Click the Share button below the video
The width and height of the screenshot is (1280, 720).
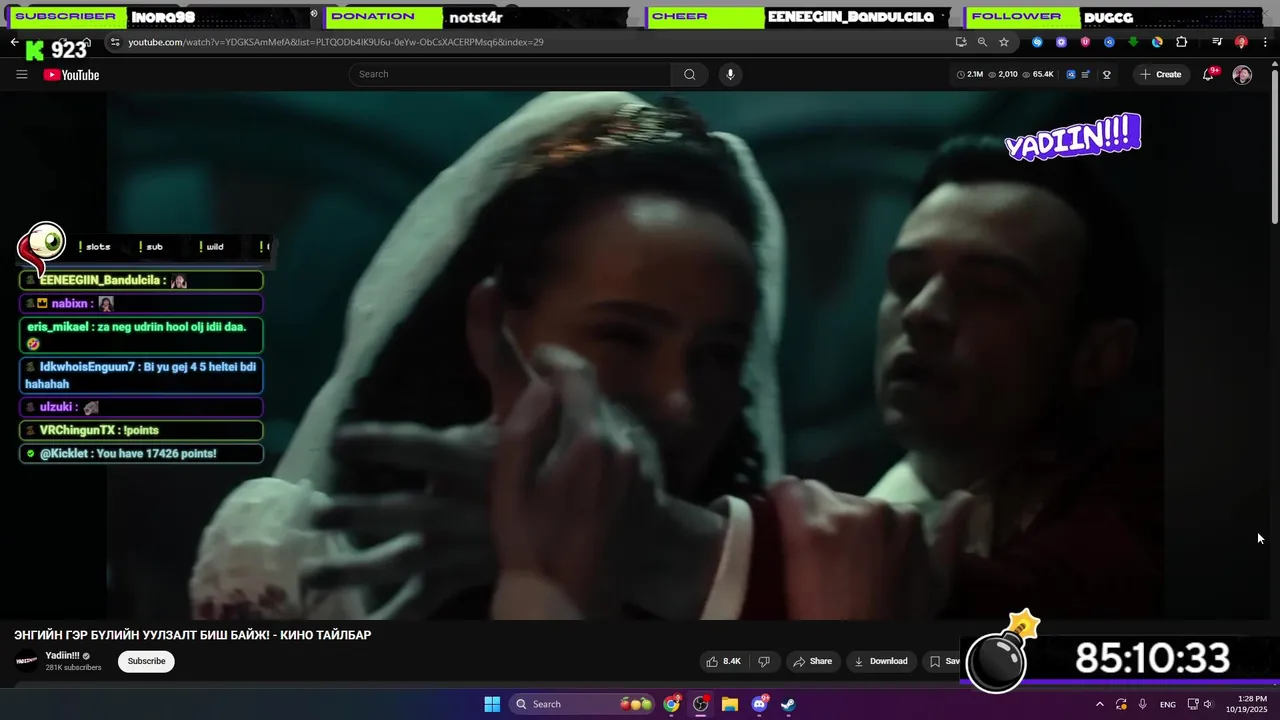(811, 661)
